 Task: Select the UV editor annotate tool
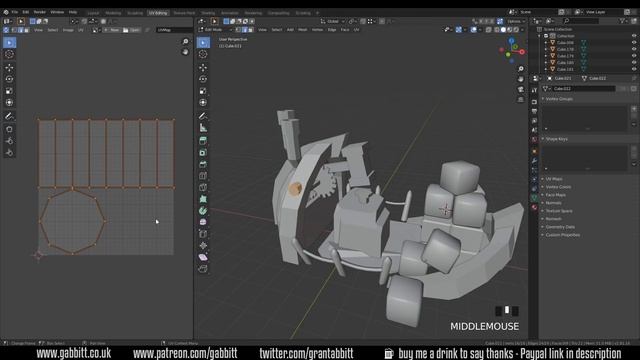(x=9, y=116)
